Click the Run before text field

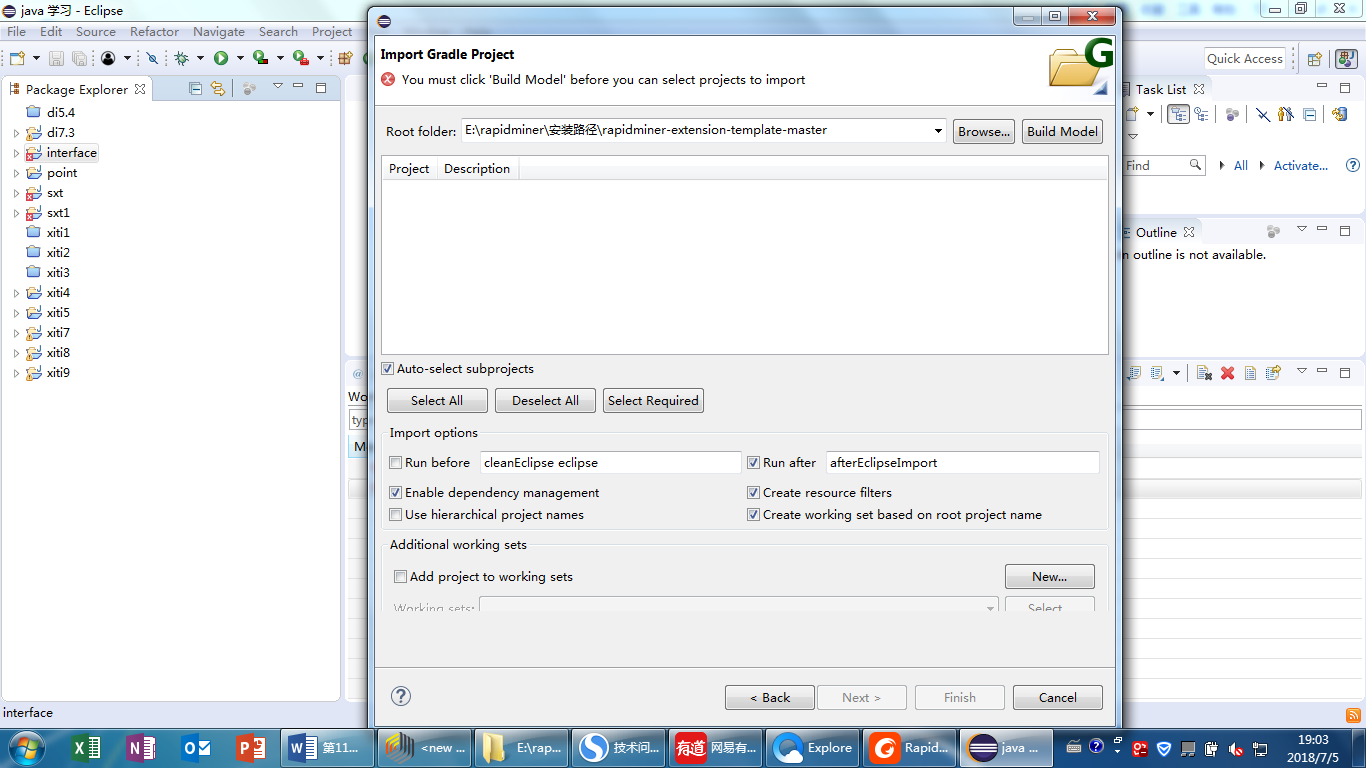click(x=611, y=463)
